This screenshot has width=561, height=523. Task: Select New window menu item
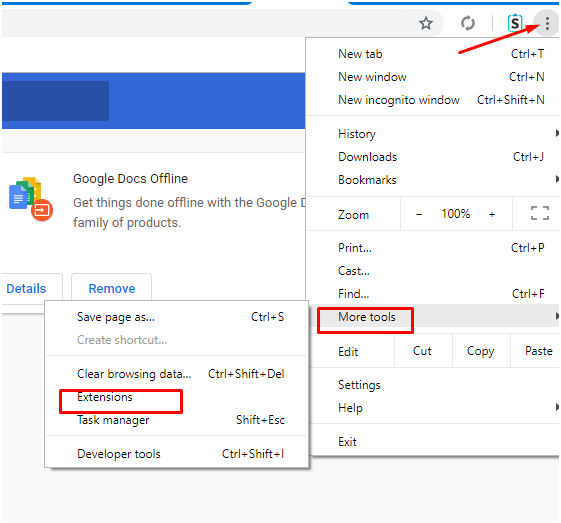coord(433,77)
